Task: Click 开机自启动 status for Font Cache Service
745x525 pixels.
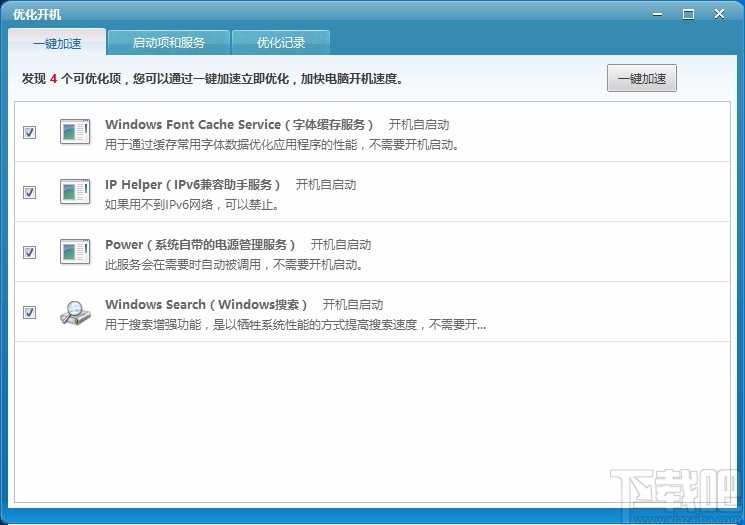Action: point(419,124)
